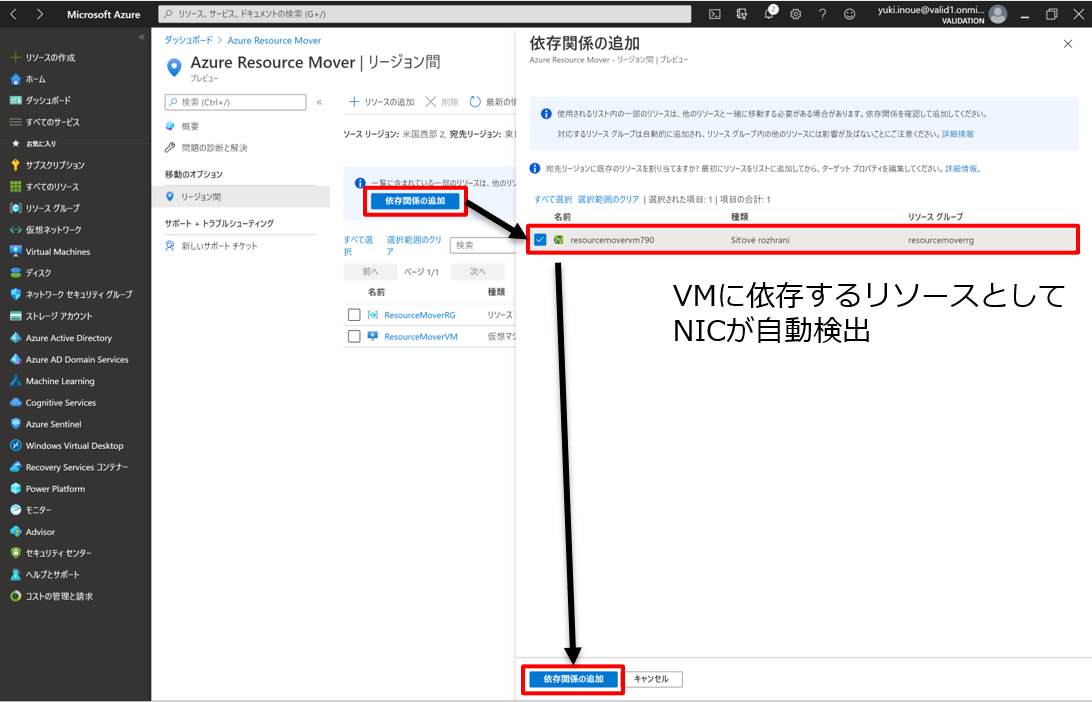Open Recovery Services コンテナー in sidebar

(69, 467)
